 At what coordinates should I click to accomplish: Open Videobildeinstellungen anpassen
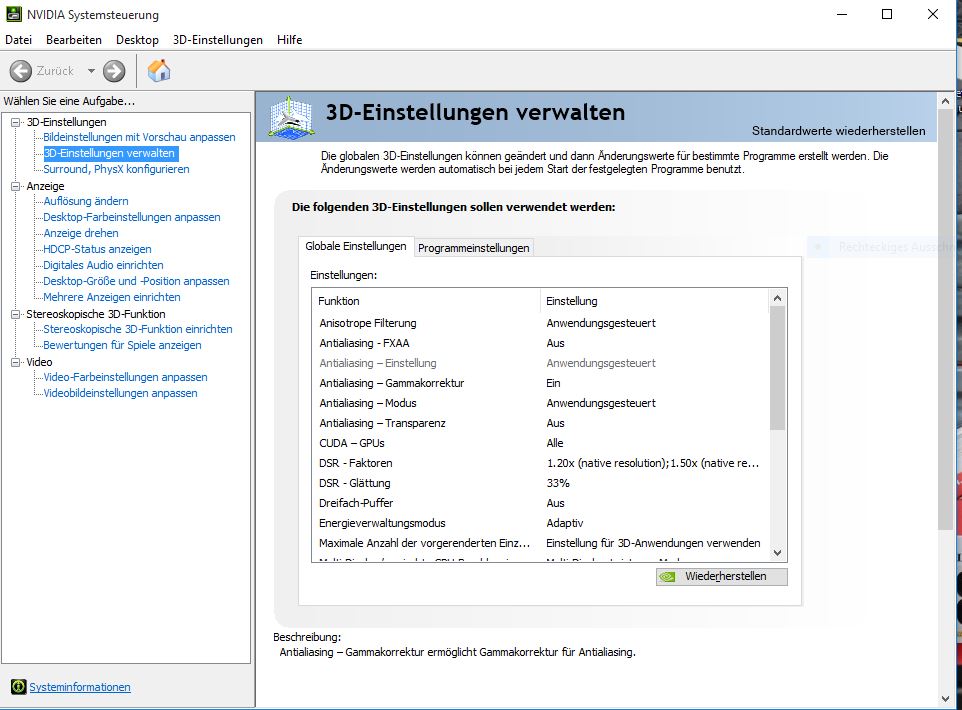[120, 393]
